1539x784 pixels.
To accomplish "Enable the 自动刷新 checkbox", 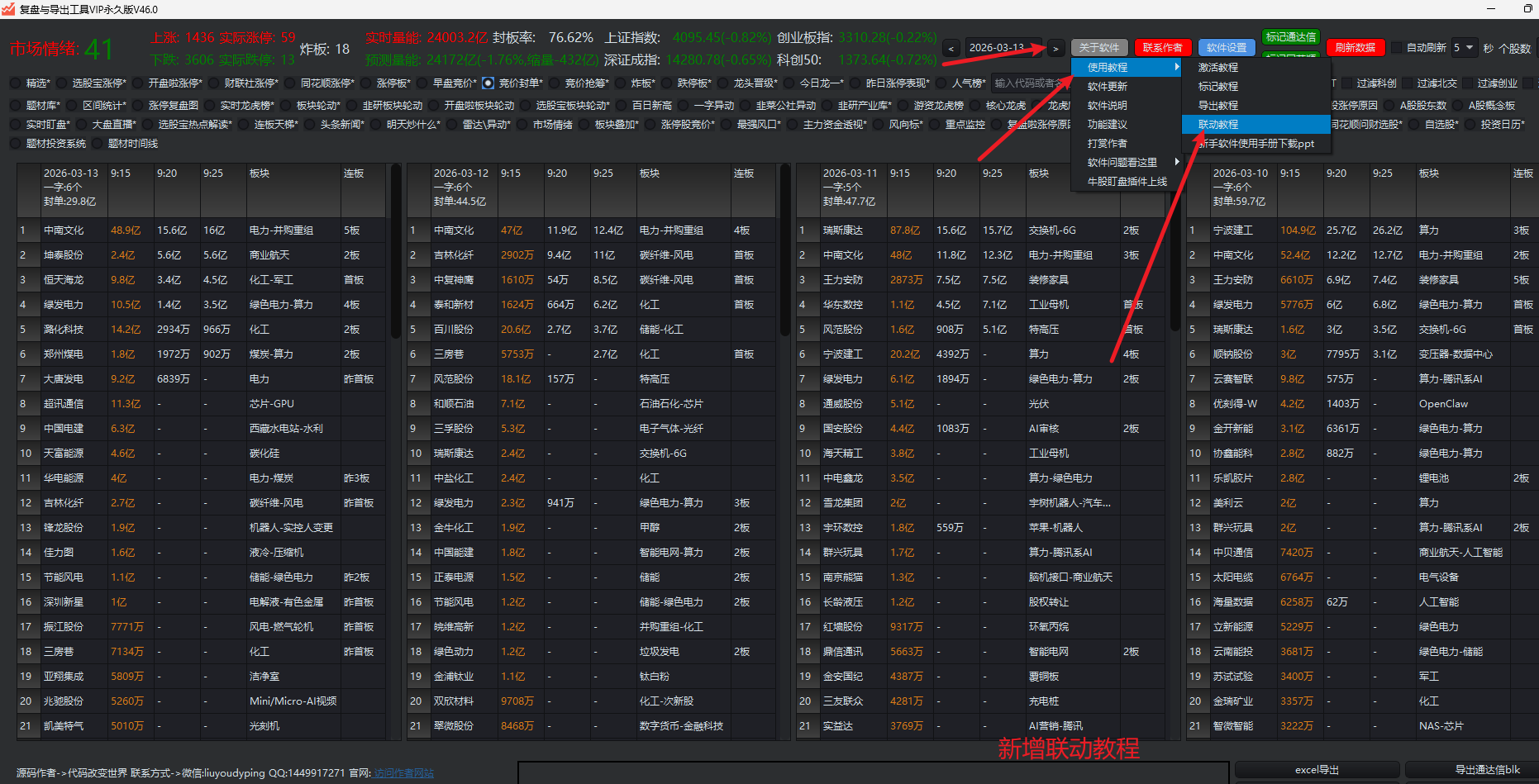I will [1398, 48].
